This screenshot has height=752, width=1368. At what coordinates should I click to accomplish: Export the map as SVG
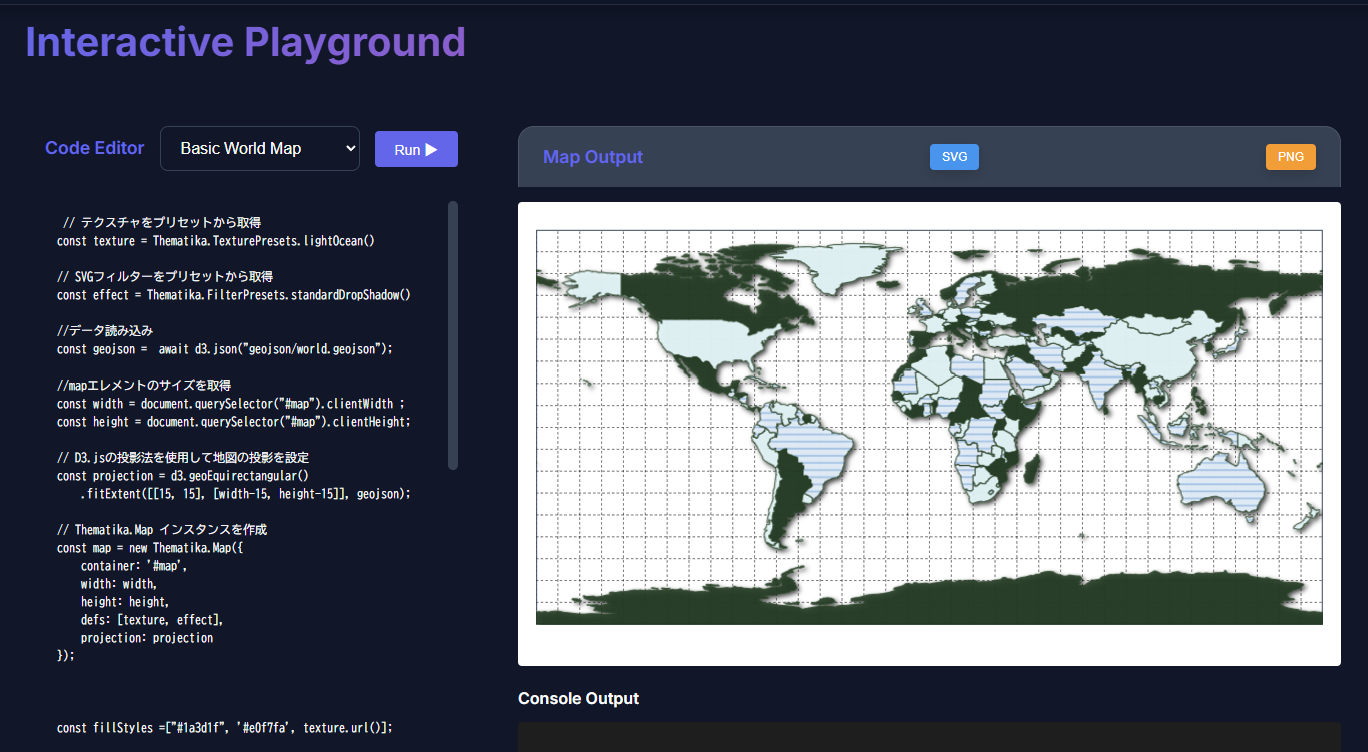(954, 157)
